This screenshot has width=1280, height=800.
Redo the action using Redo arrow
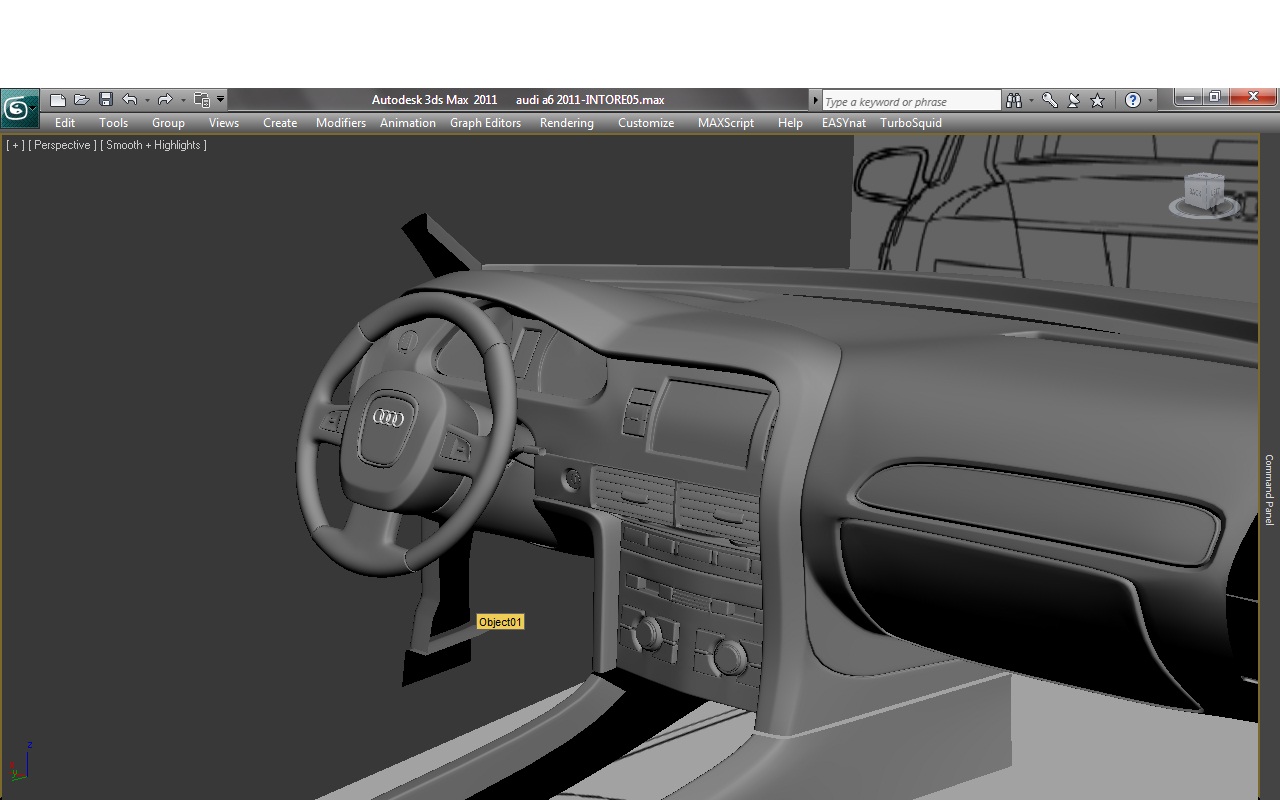coord(165,100)
